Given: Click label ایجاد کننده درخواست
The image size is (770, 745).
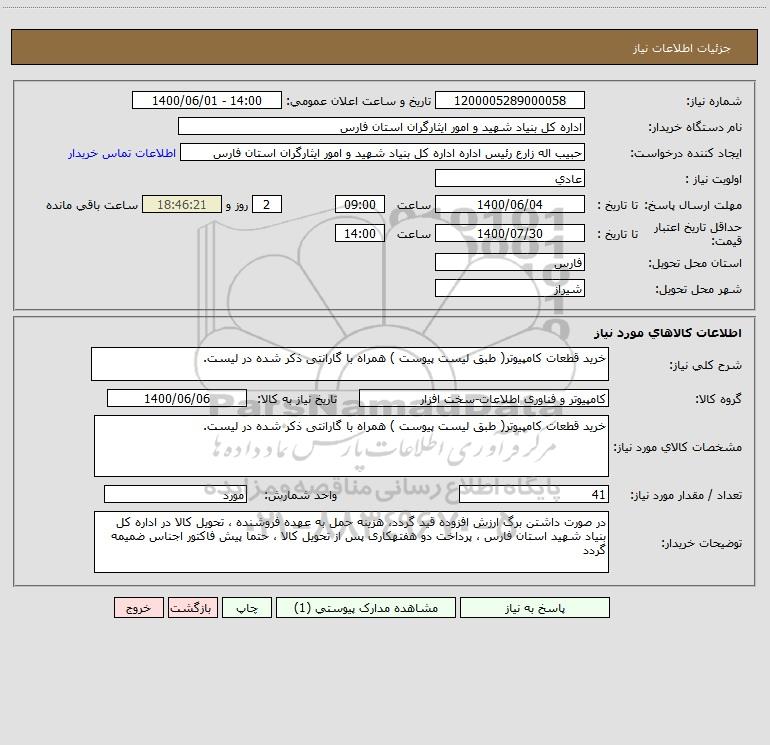Looking at the screenshot, I should coord(686,153).
